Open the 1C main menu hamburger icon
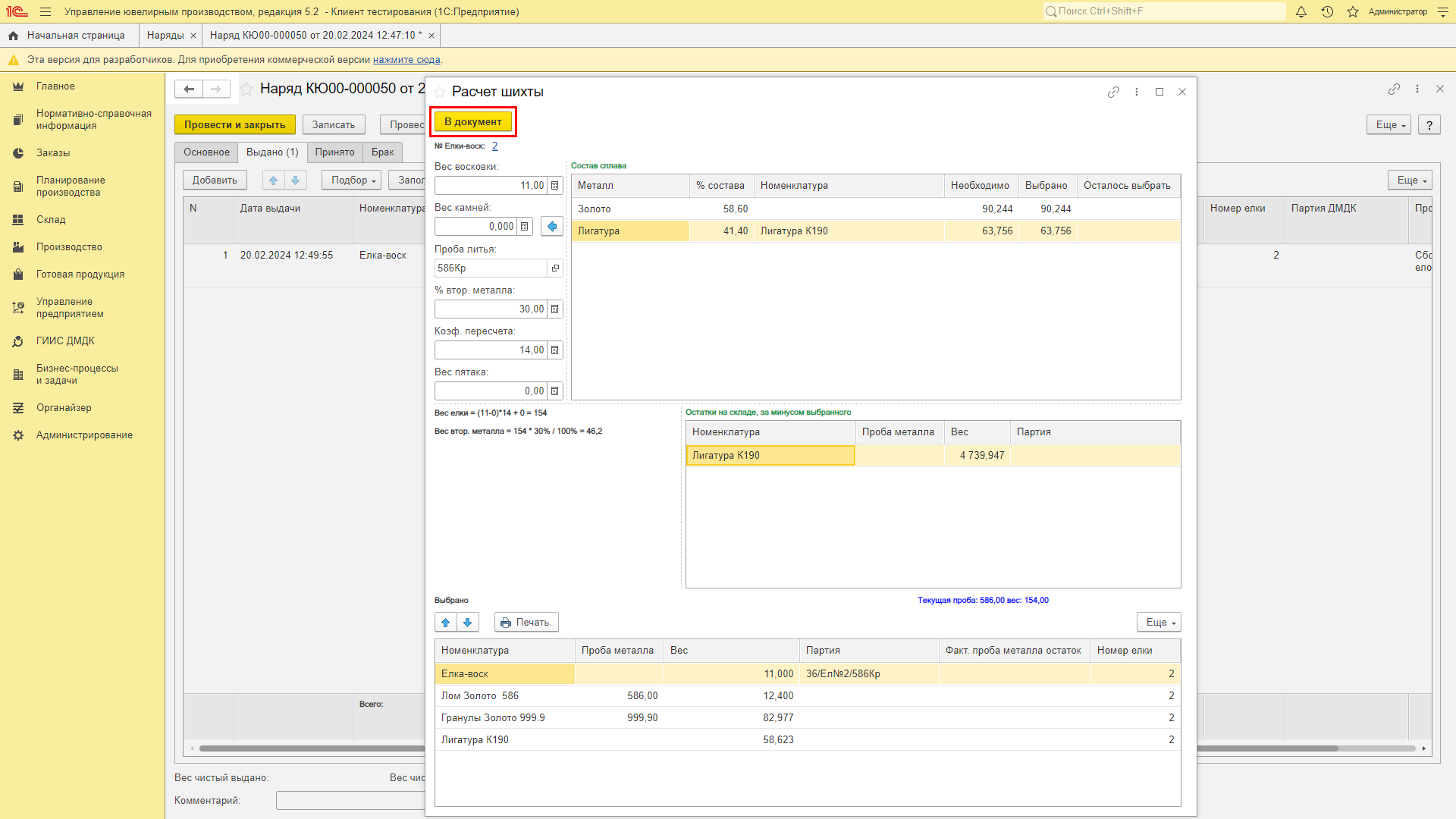This screenshot has height=819, width=1456. [45, 12]
